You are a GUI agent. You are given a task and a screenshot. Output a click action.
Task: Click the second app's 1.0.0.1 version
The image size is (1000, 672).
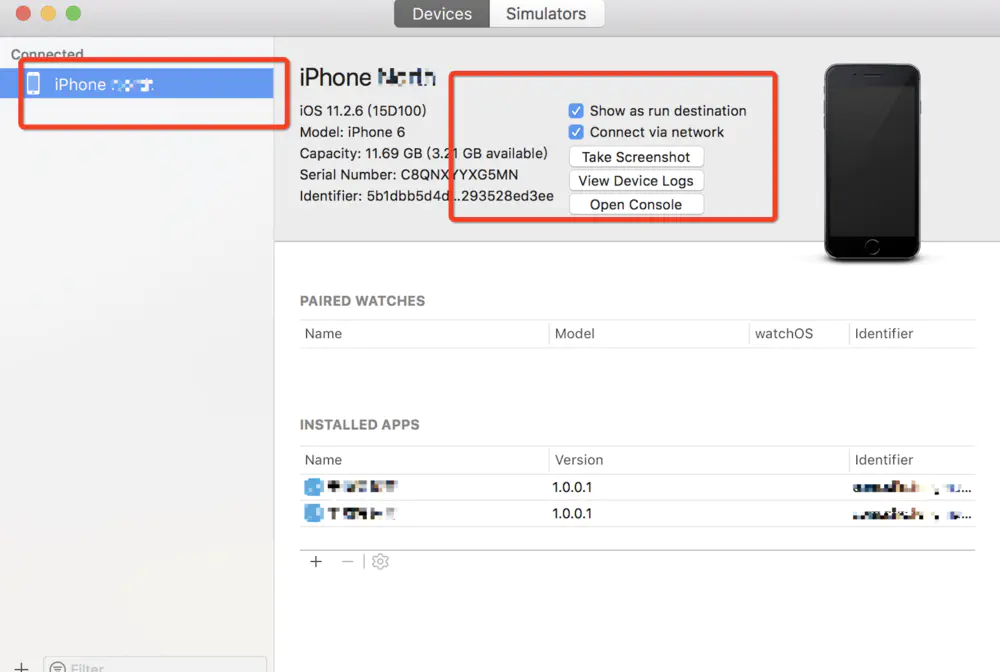(572, 513)
